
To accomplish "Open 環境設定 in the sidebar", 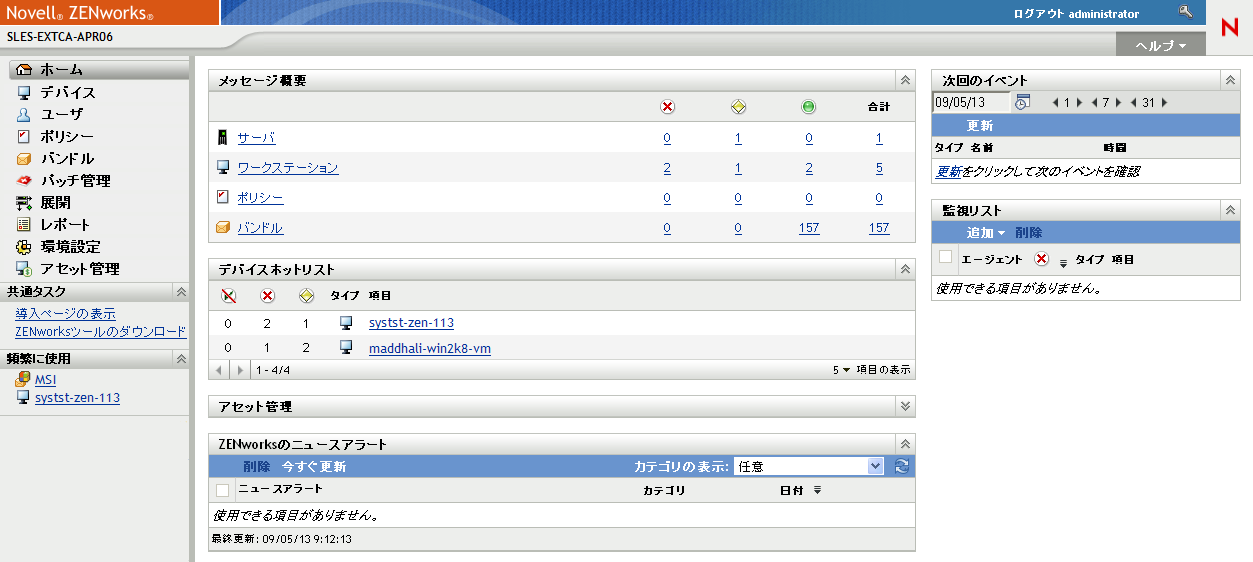I will 70,246.
